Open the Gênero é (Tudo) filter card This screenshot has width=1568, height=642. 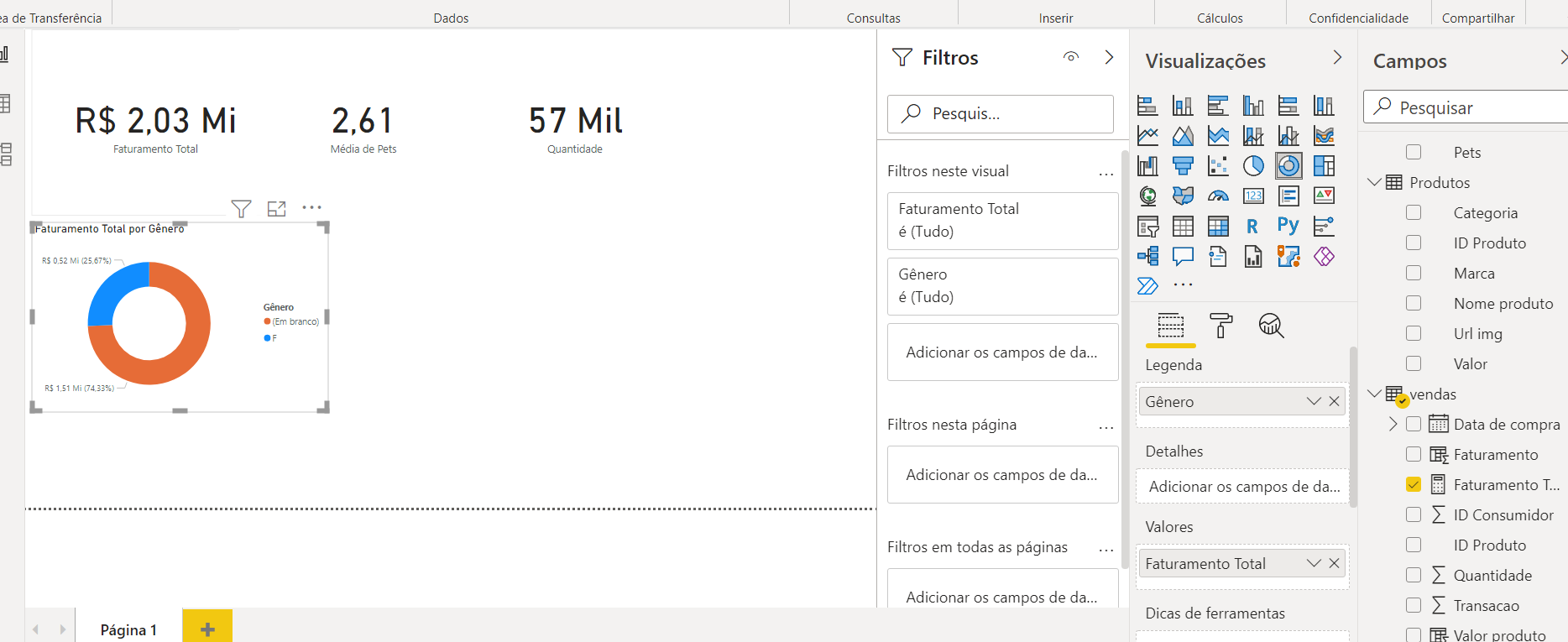(x=1002, y=286)
